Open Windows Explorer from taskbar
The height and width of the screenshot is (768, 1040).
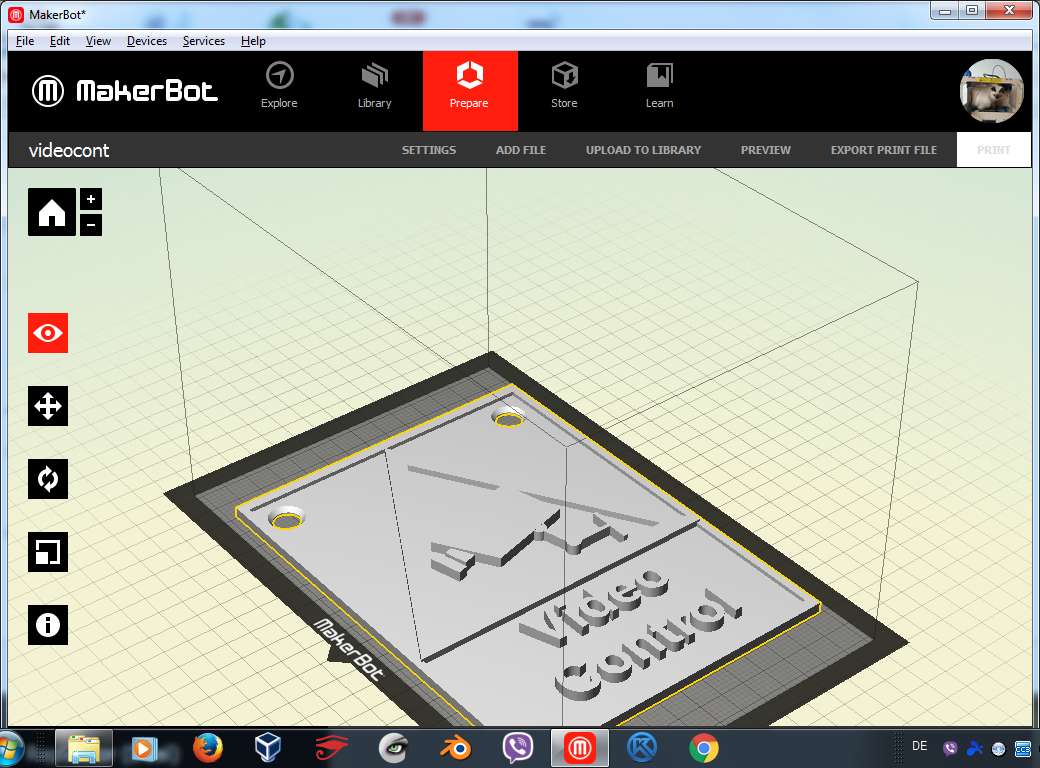pyautogui.click(x=84, y=749)
